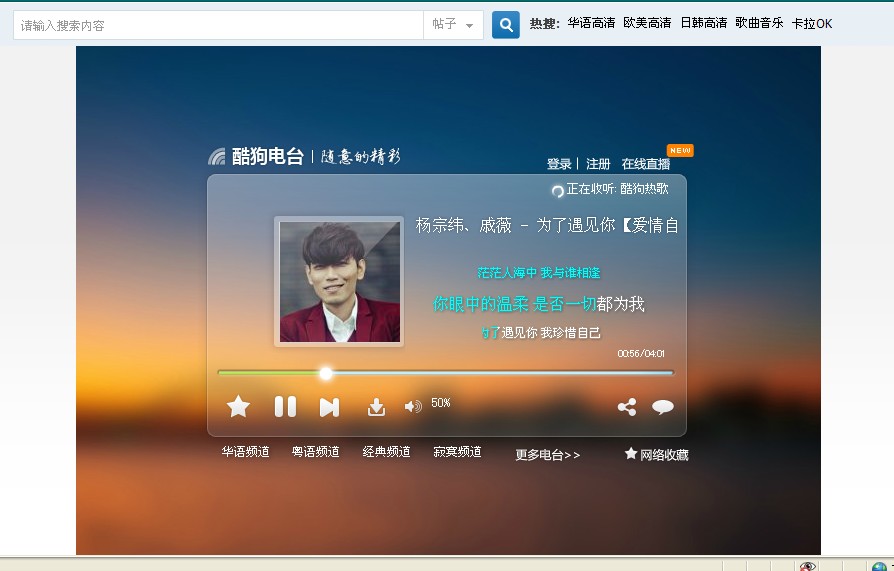Open the 日韩高清 hot search link
894x571 pixels.
(704, 23)
